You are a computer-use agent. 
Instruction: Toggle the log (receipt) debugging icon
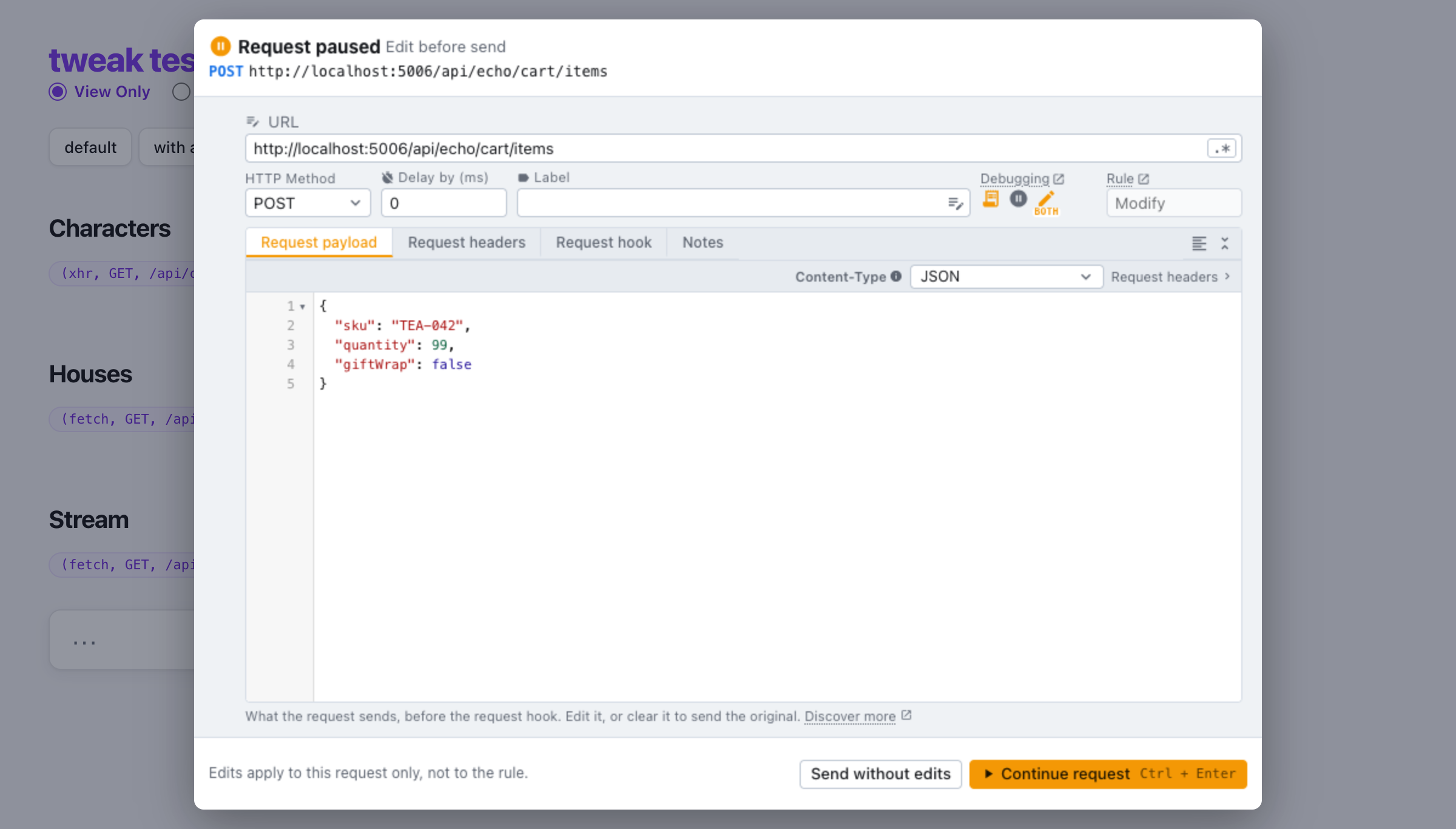pos(991,199)
